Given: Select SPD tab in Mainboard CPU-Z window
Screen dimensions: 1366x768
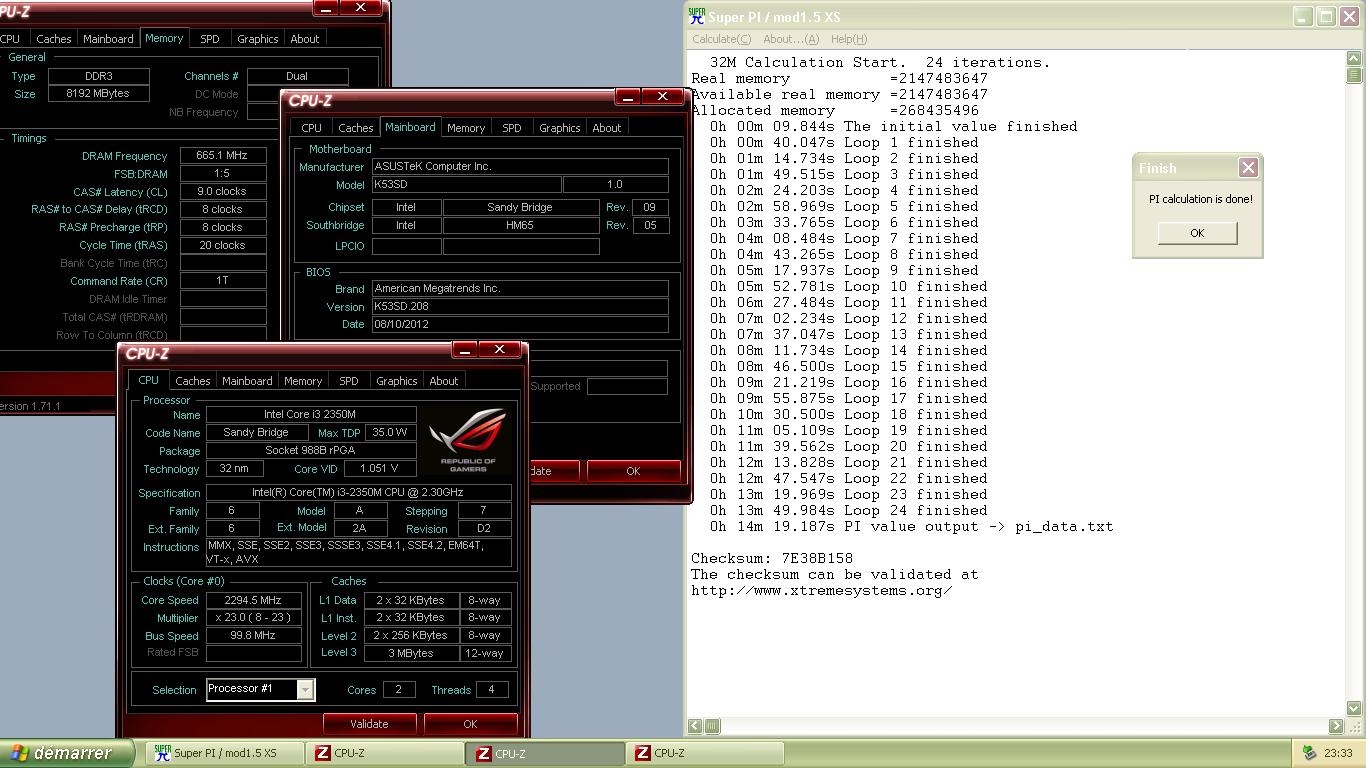Looking at the screenshot, I should (x=511, y=128).
